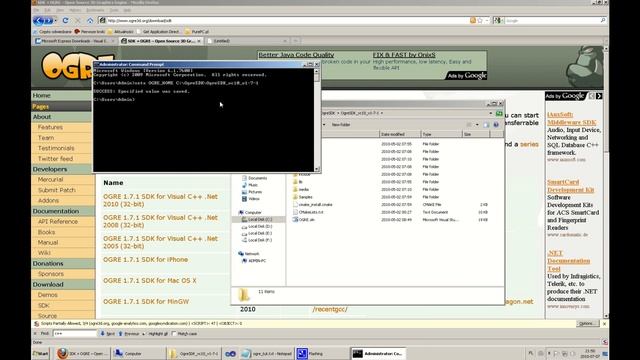The height and width of the screenshot is (360, 640).
Task: Click the Start button
Action: [41, 353]
